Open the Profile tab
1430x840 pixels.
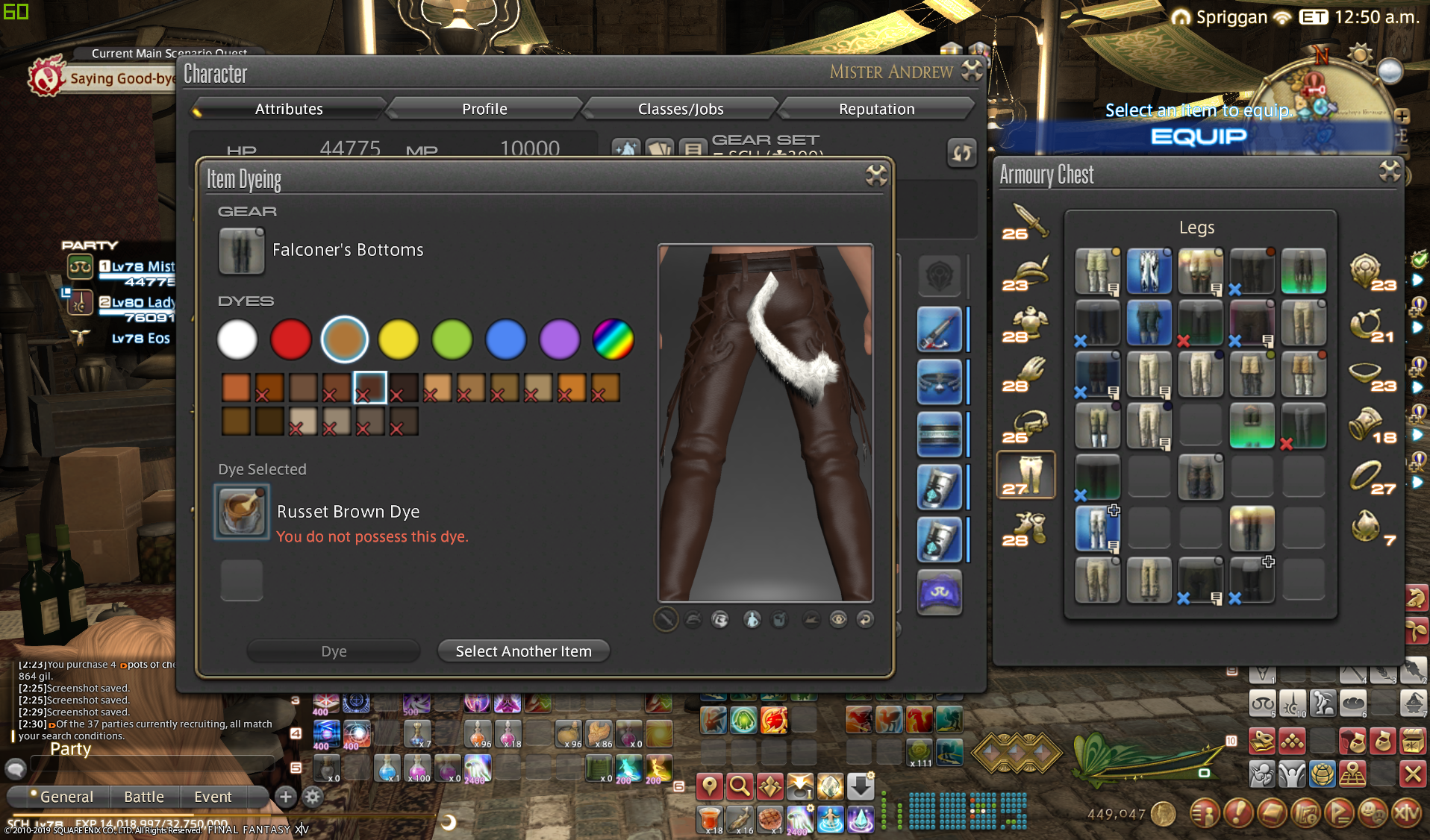coord(484,109)
